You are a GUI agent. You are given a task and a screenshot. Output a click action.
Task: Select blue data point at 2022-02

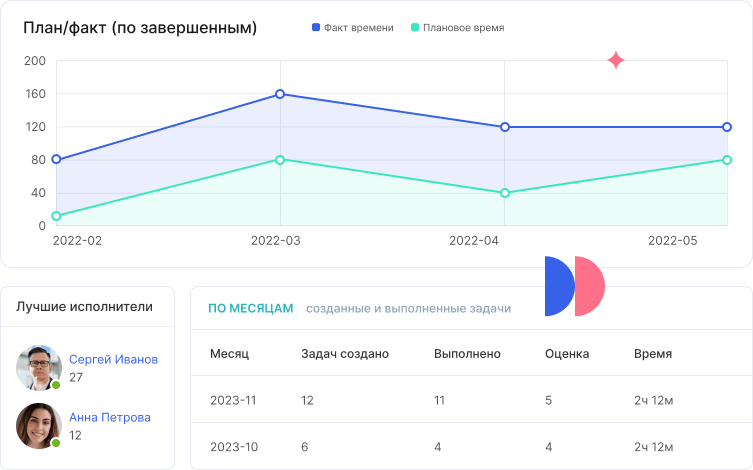click(56, 160)
